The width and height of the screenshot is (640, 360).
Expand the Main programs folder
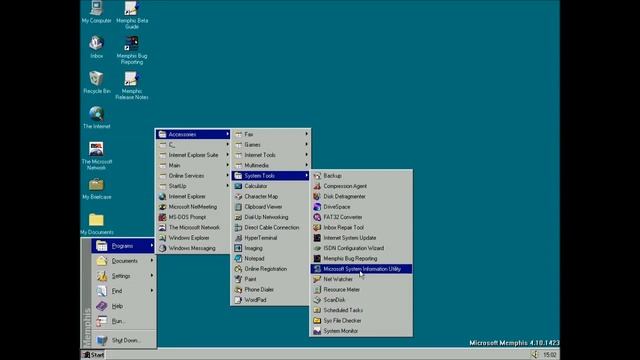(x=193, y=165)
